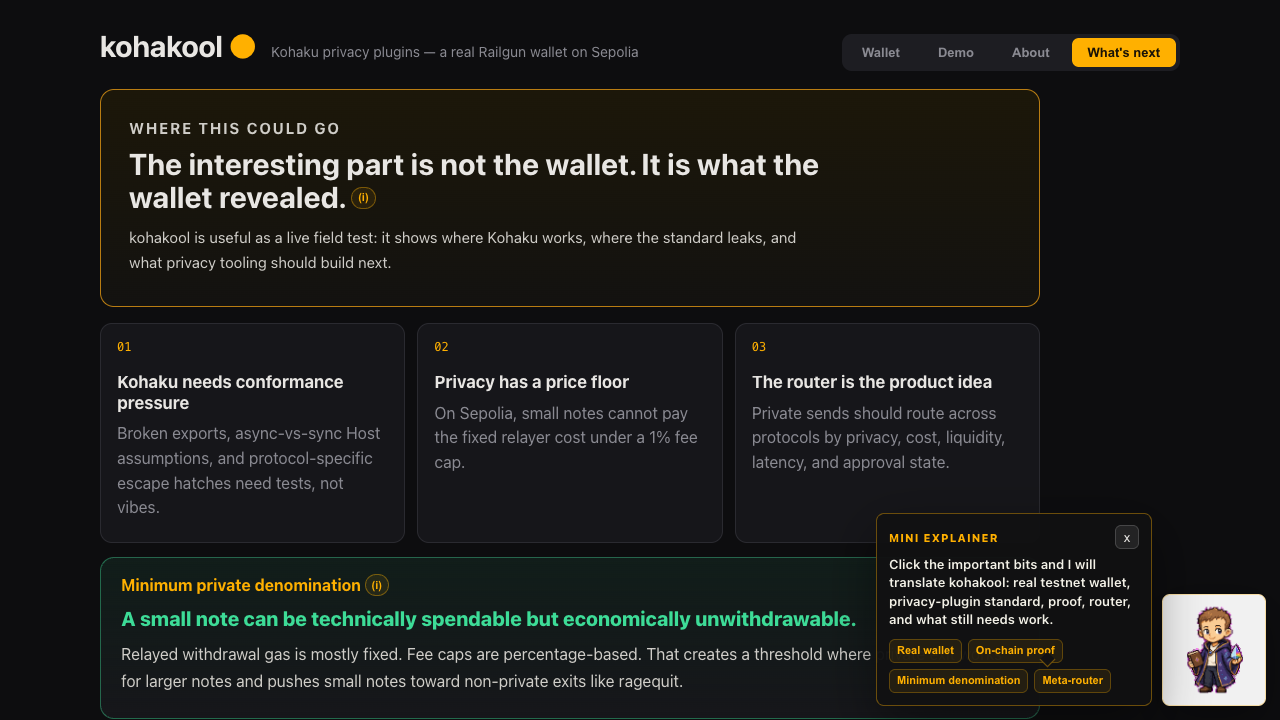Click the pixel wizard mascot avatar

[x=1214, y=651]
